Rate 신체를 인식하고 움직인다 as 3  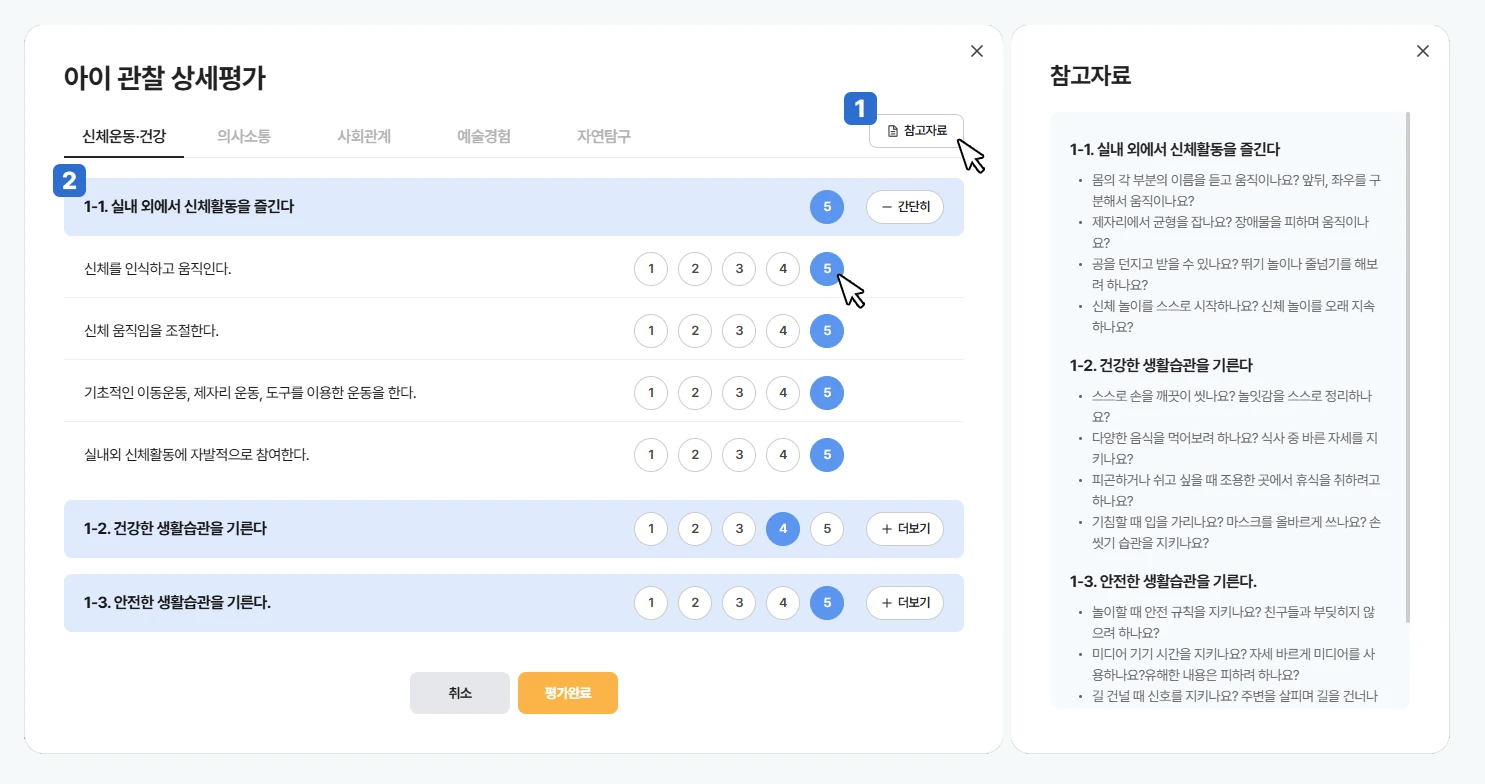point(739,268)
